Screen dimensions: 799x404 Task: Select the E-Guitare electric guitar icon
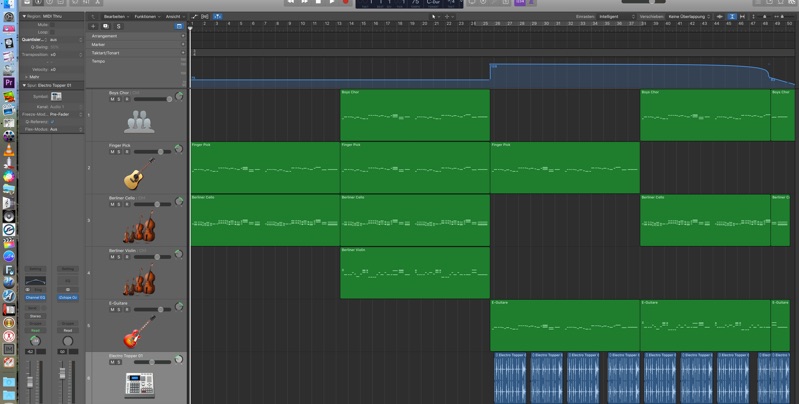click(139, 331)
